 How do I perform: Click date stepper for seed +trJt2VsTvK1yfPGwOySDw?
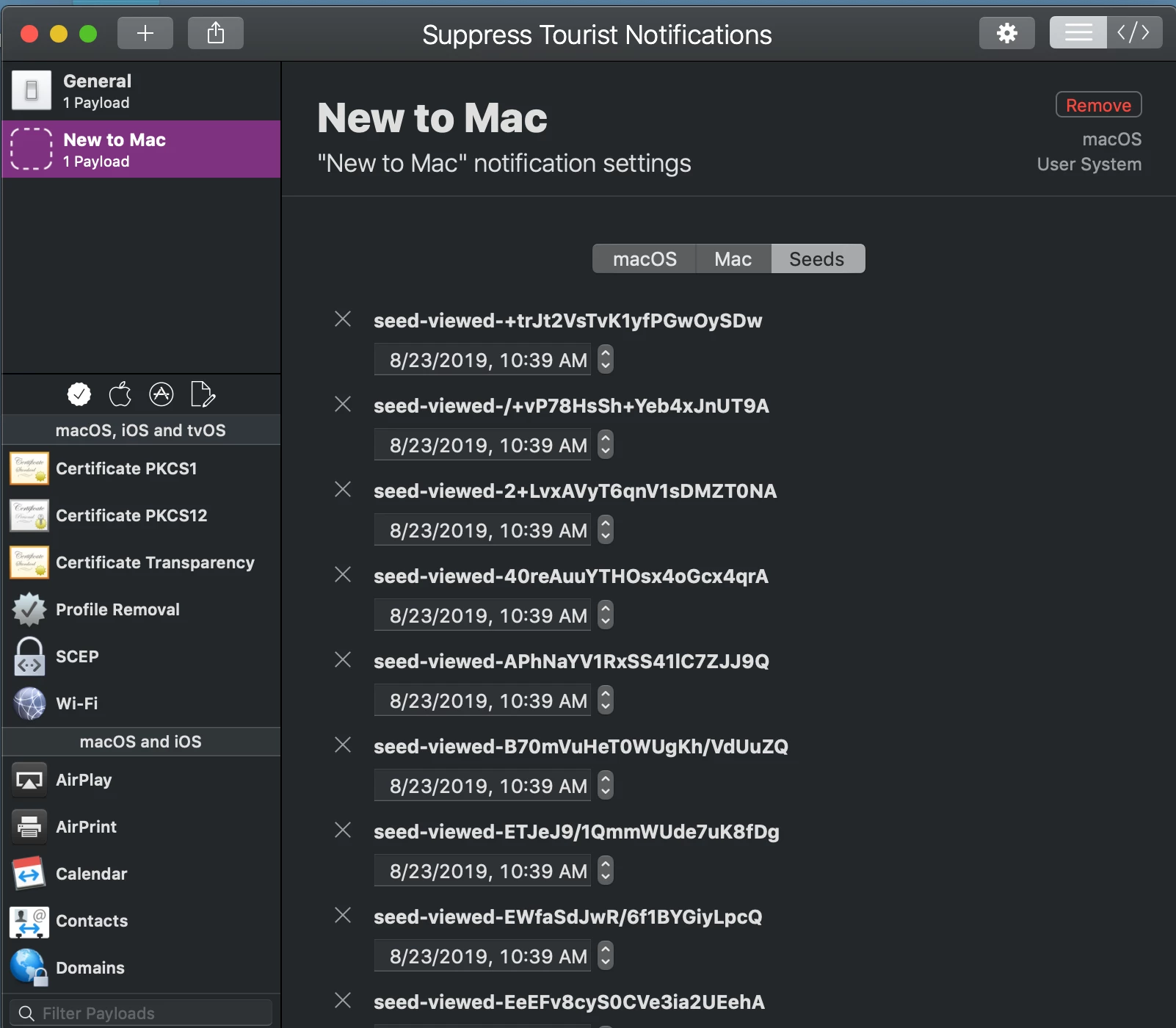[606, 360]
